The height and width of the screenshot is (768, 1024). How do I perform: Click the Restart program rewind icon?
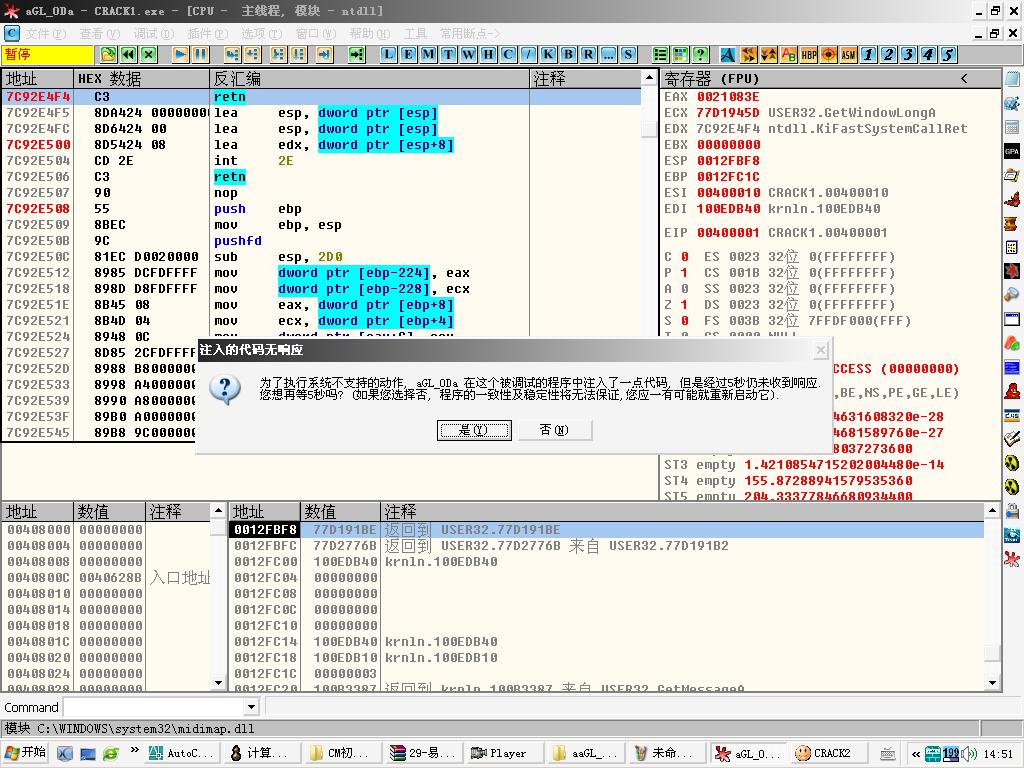pos(129,54)
